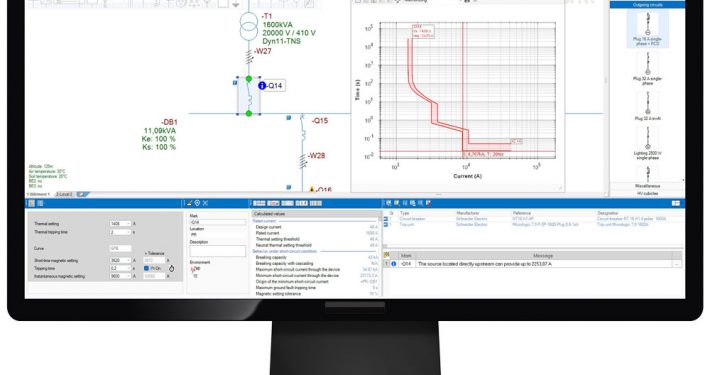Click the blue info icon beside -Q14 label
The image size is (710, 375).
click(x=262, y=86)
